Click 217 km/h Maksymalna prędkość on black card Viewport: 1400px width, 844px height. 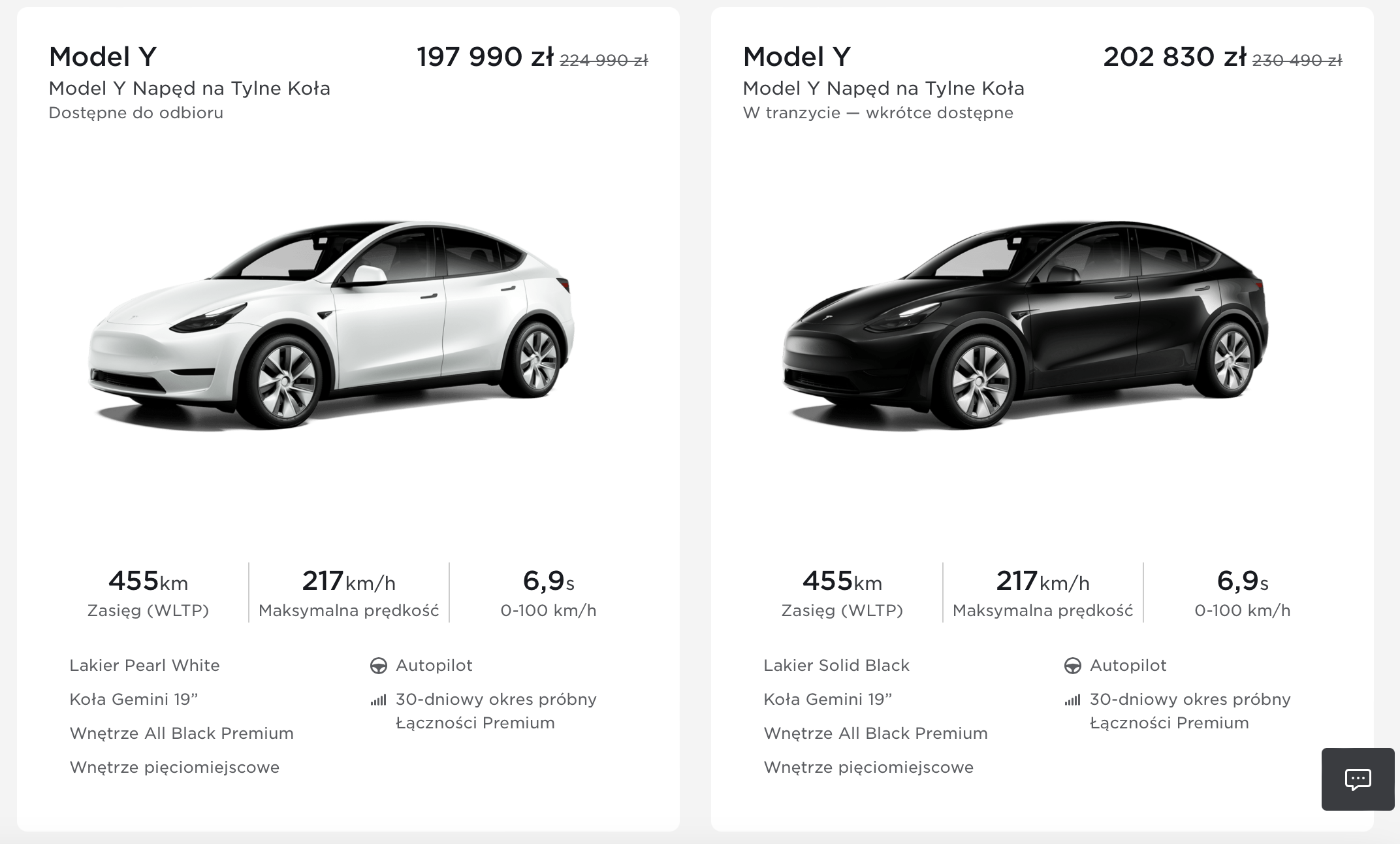tap(1043, 593)
